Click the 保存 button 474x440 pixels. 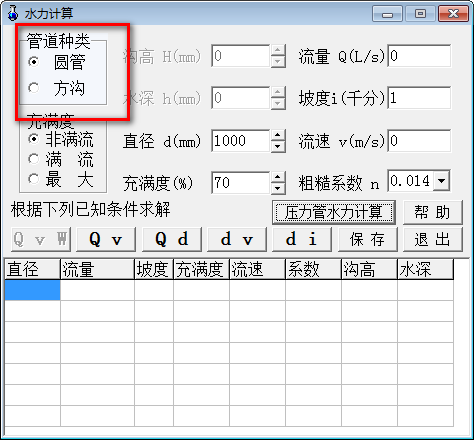click(368, 239)
